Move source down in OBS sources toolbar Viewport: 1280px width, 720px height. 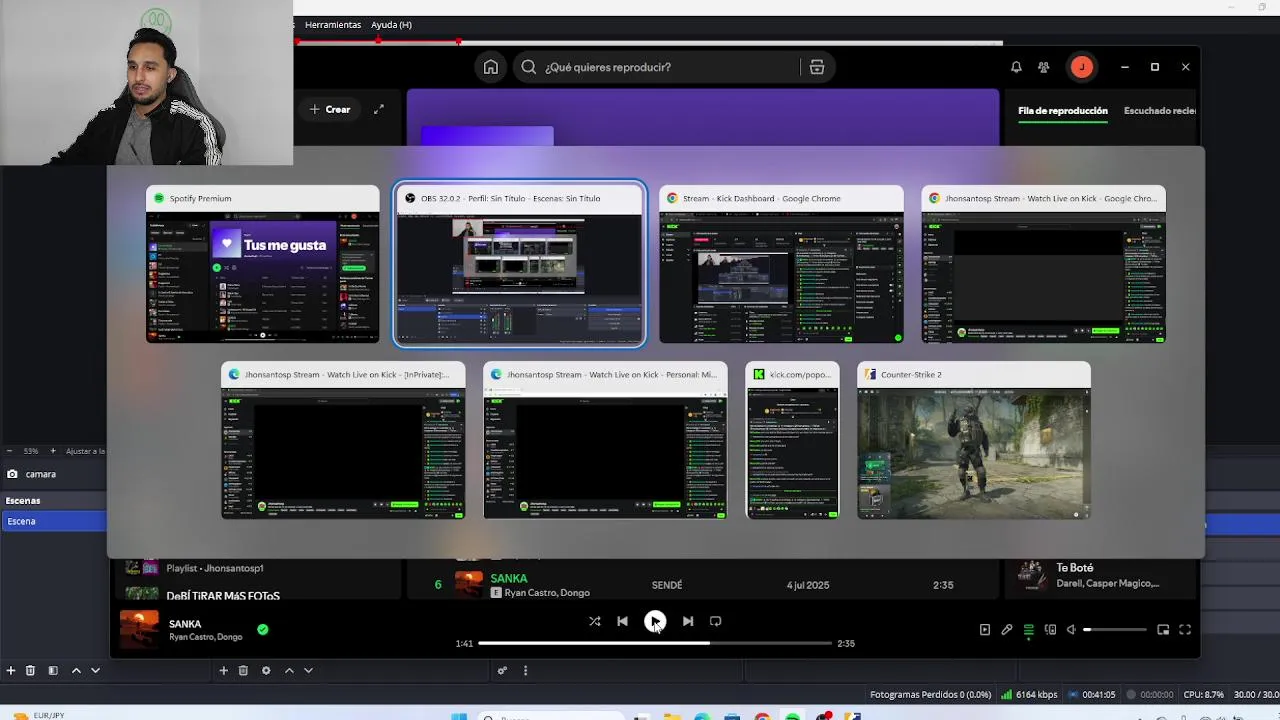[308, 670]
